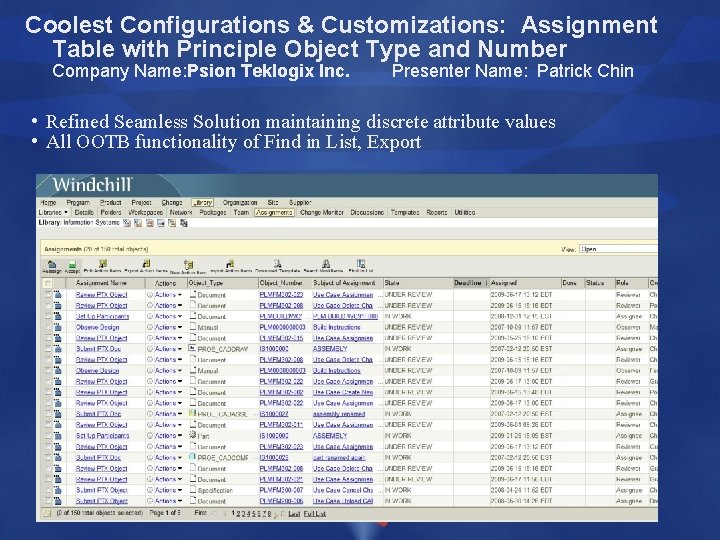
Task: Open the Actions menu for the PLMFM200-006 row
Action: click(168, 501)
